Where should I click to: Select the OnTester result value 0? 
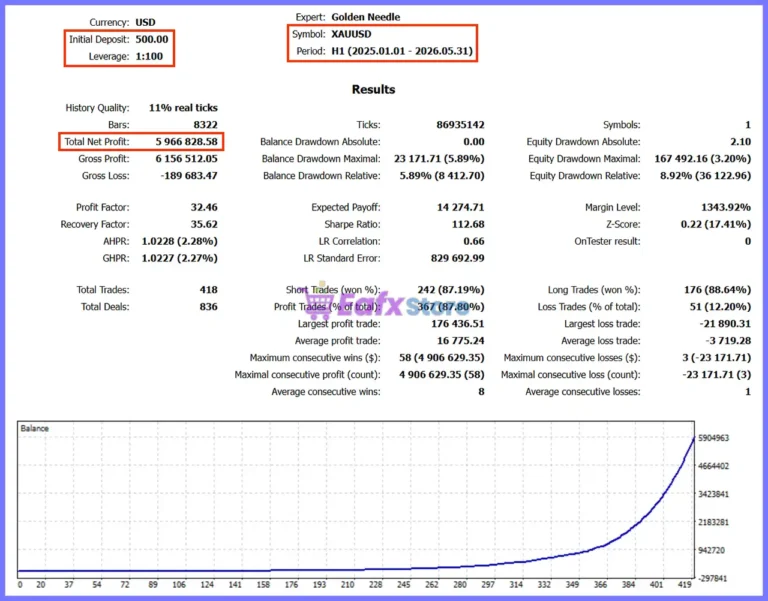point(748,241)
